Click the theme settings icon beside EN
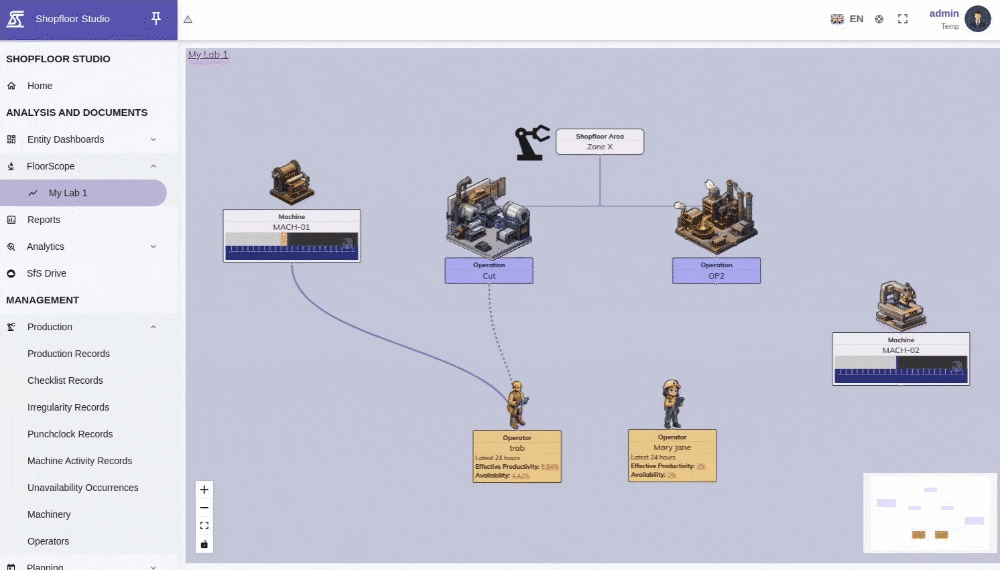1000x570 pixels. pyautogui.click(x=879, y=19)
